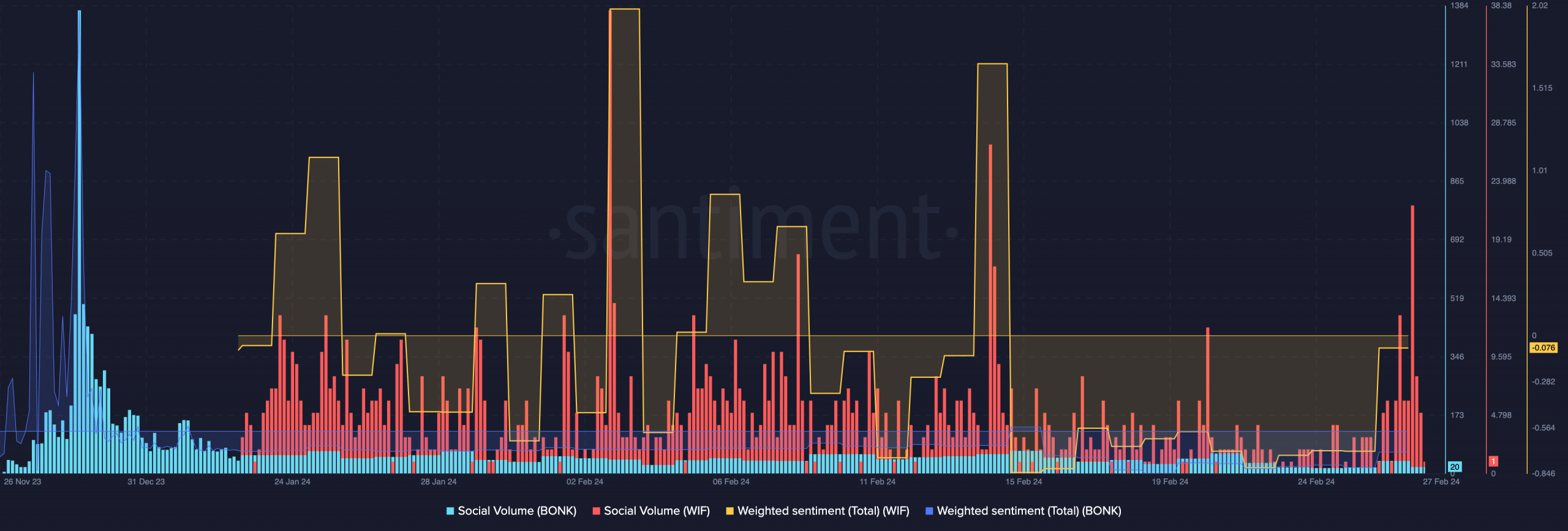Viewport: 1568px width, 531px height.
Task: Select the yellow '-0.076' value badge
Action: 1543,347
